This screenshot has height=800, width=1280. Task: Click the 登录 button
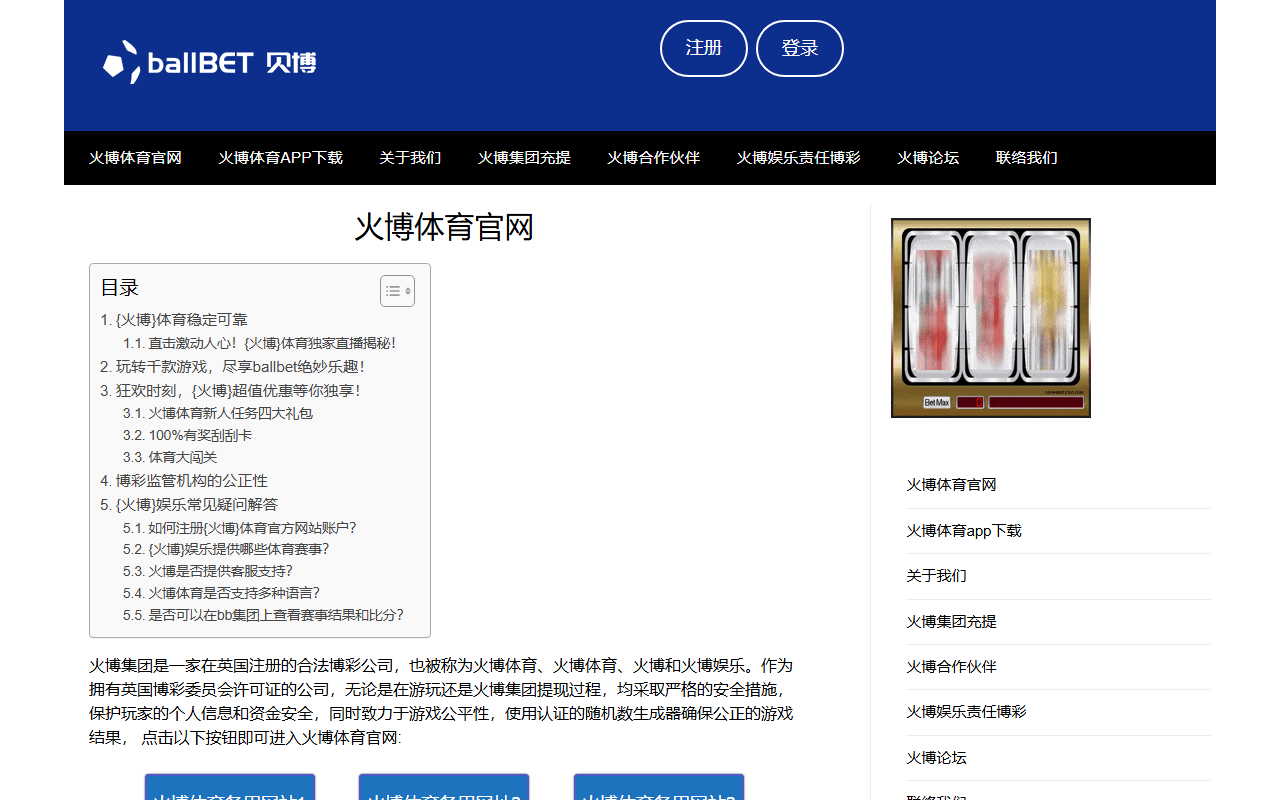pos(800,48)
